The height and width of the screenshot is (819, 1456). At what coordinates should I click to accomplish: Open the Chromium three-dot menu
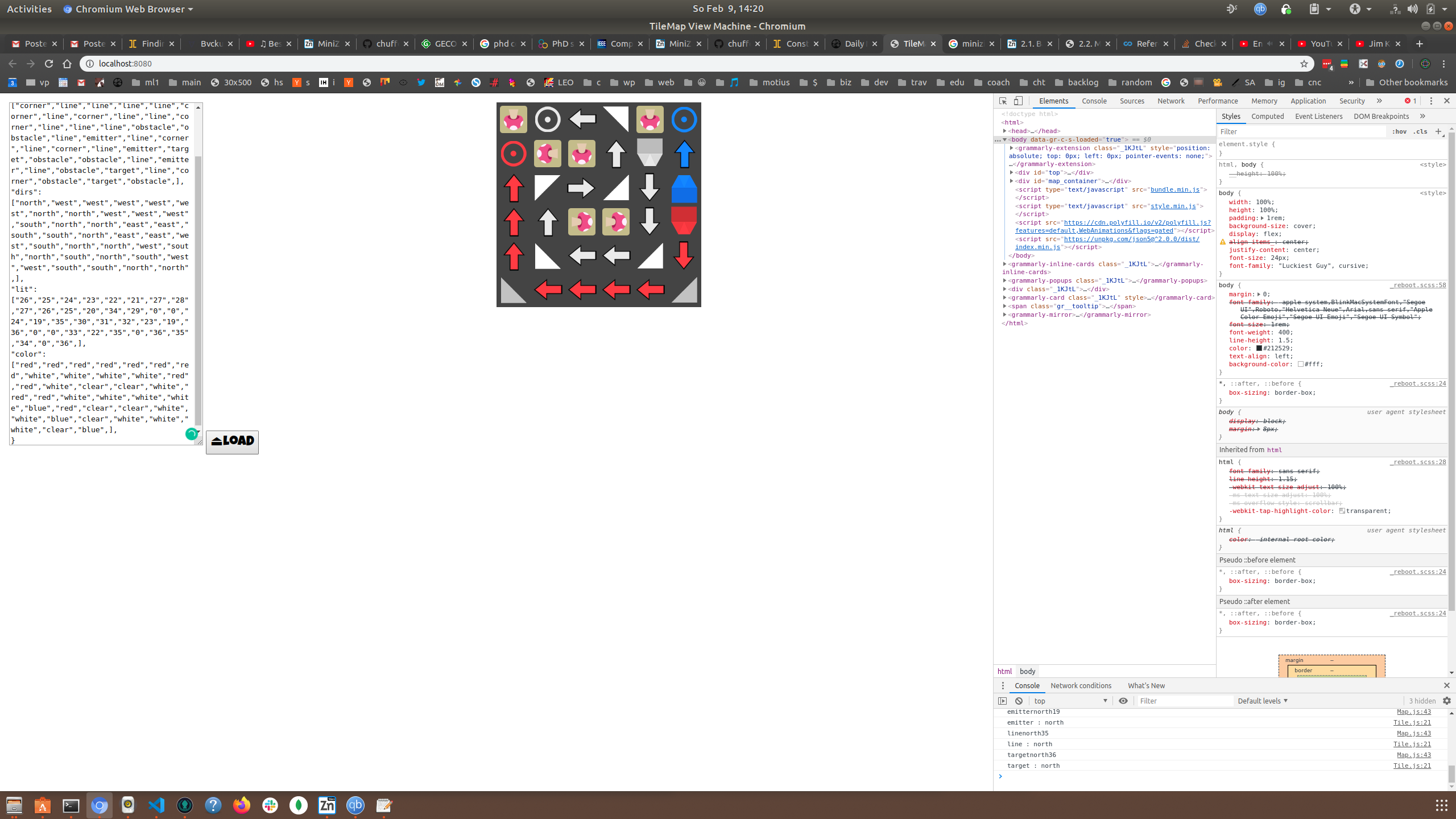pyautogui.click(x=1444, y=64)
